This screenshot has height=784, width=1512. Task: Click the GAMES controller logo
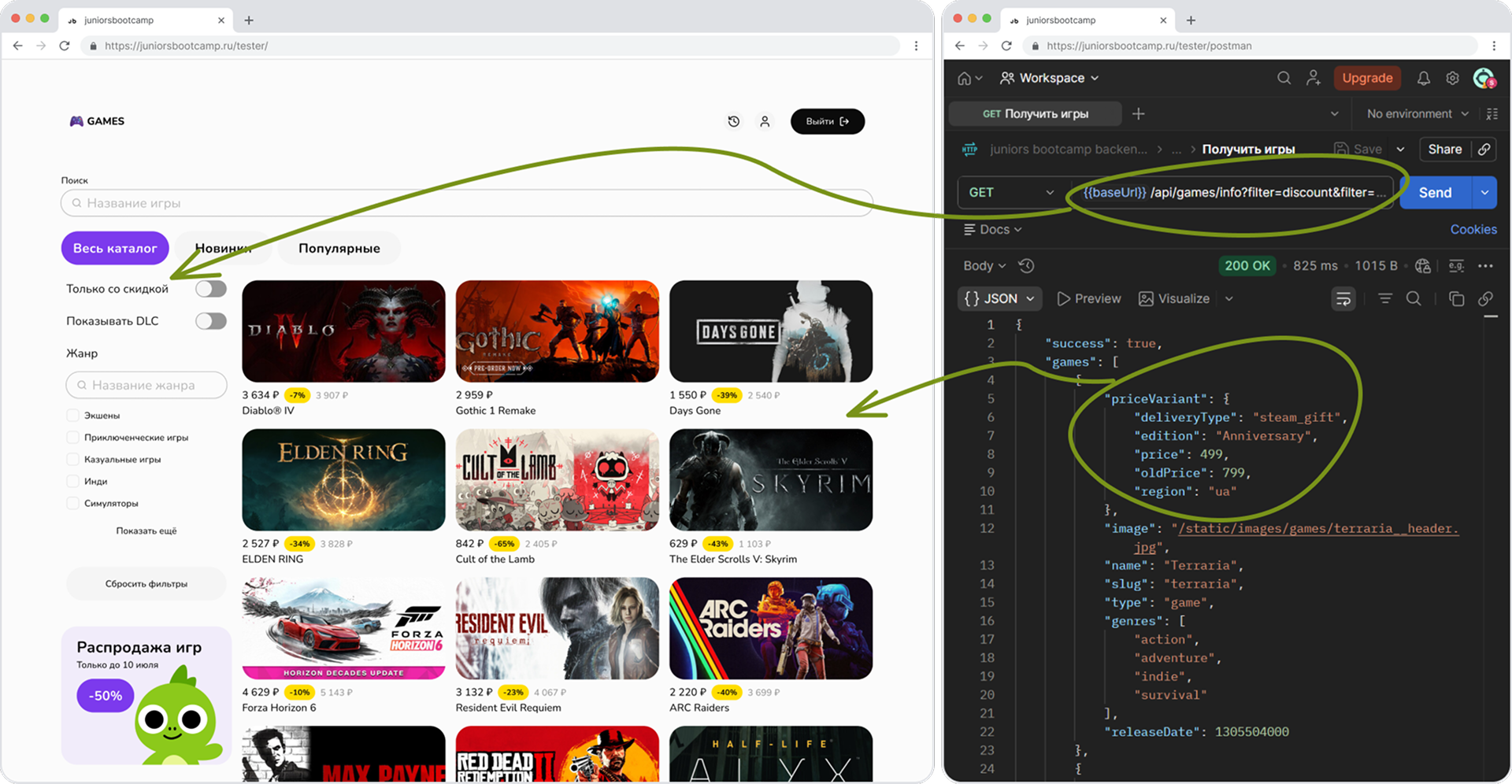pos(97,121)
